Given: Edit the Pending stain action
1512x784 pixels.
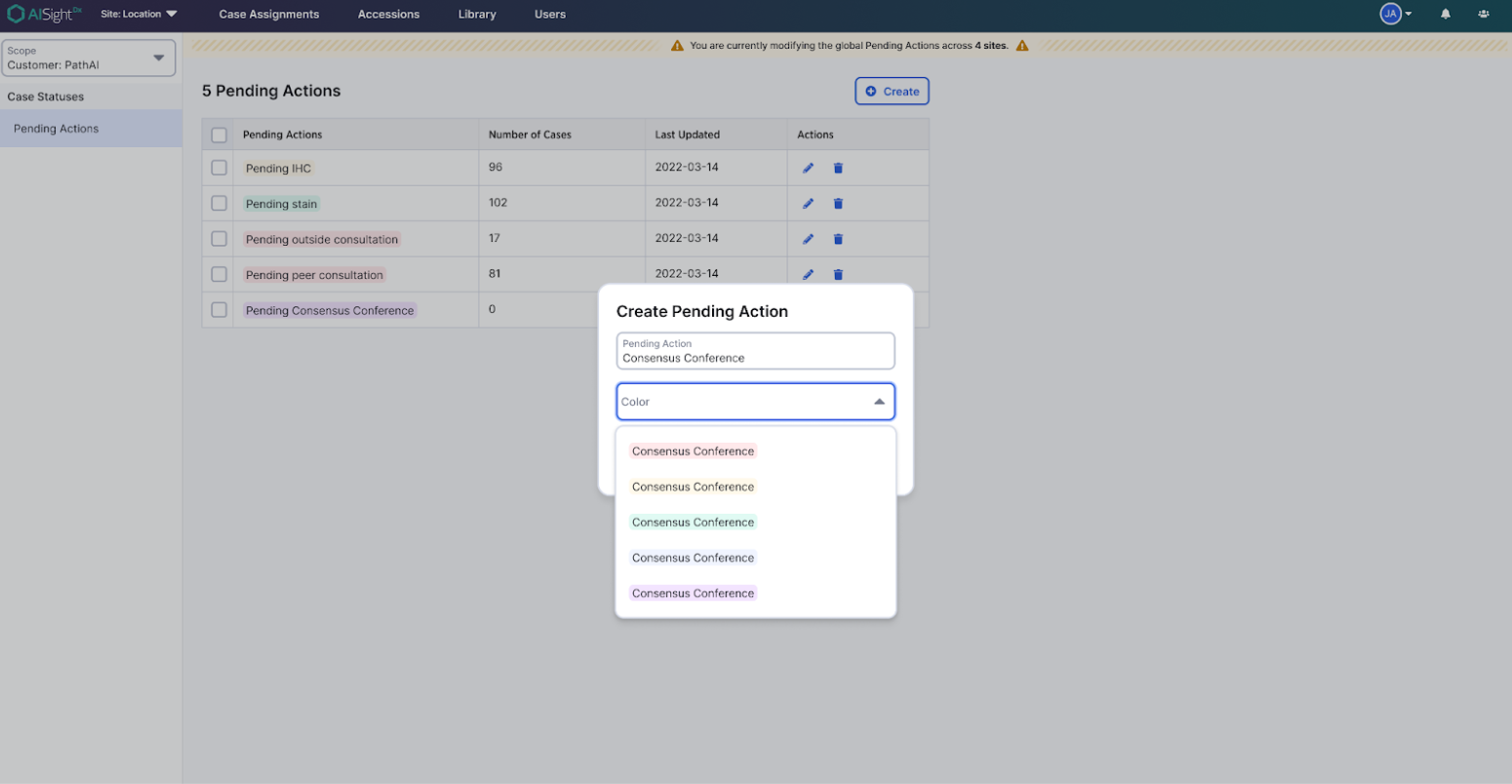Looking at the screenshot, I should [x=808, y=204].
